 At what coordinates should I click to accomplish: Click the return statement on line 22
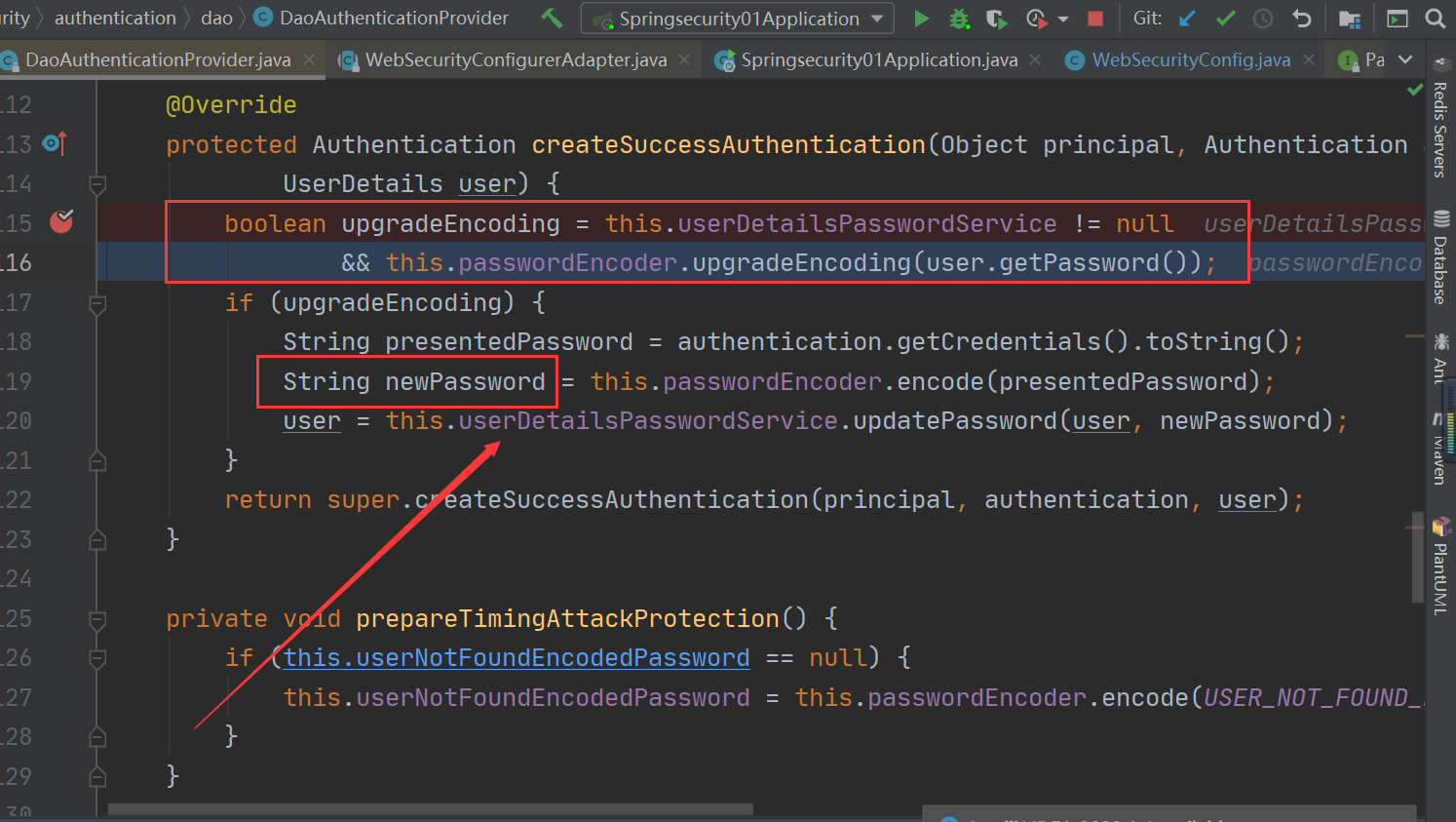764,500
